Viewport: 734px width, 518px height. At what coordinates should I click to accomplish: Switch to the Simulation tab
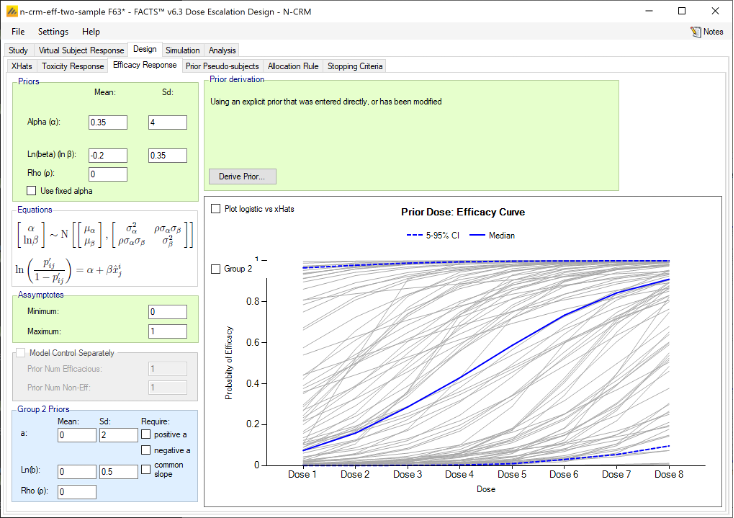tap(182, 50)
